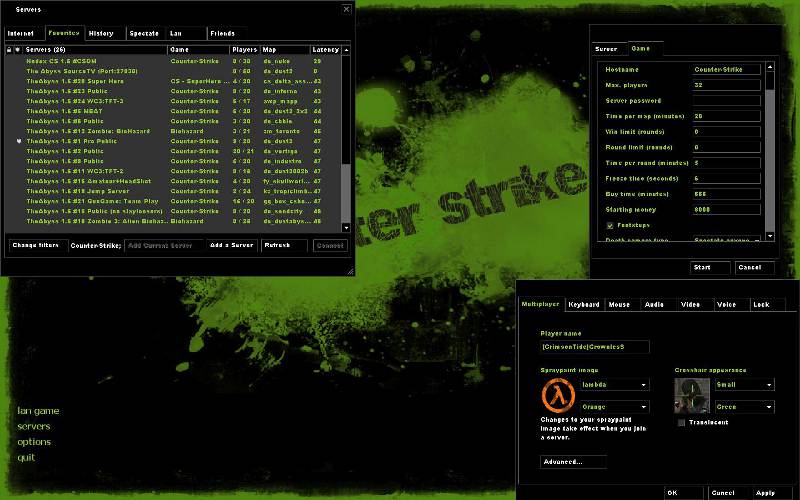Viewport: 800px width, 500px height.
Task: Open options from the main menu
Action: pos(34,442)
